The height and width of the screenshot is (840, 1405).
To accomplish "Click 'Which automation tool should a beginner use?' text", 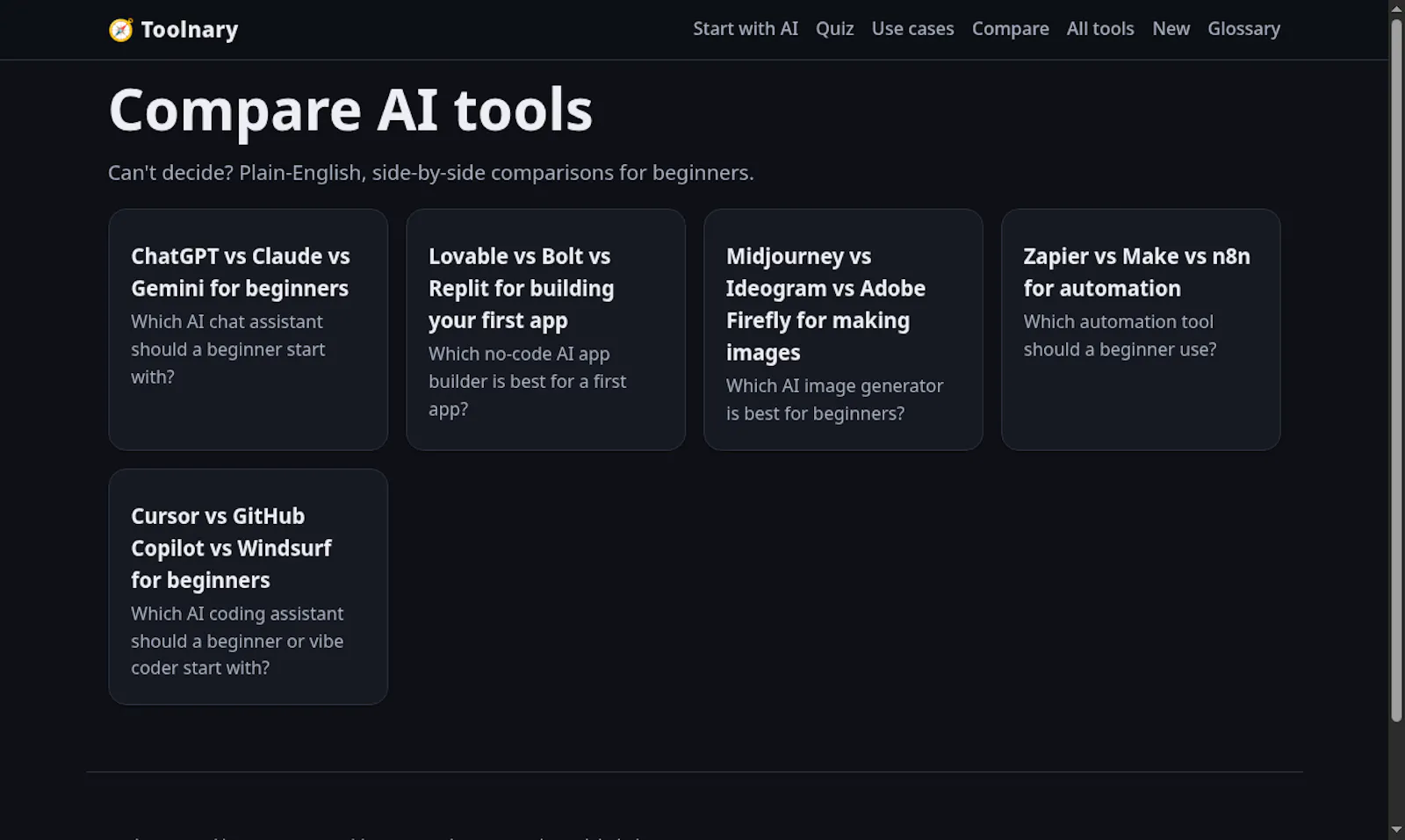I will (x=1120, y=335).
